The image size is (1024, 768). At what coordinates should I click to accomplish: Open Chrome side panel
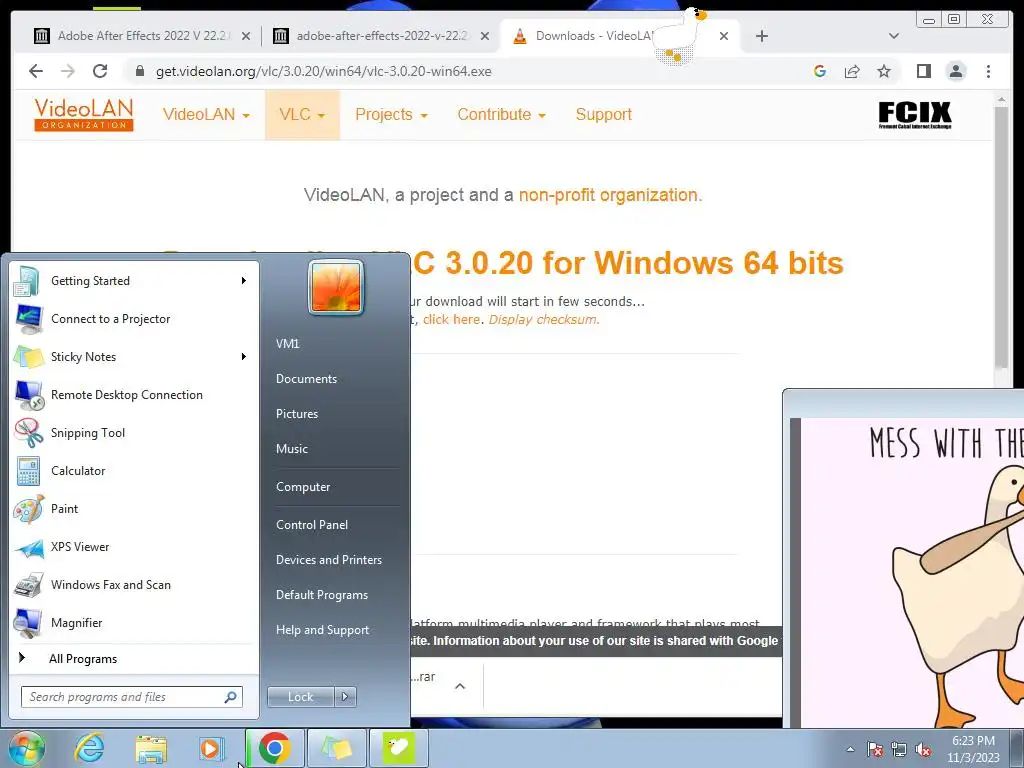923,71
